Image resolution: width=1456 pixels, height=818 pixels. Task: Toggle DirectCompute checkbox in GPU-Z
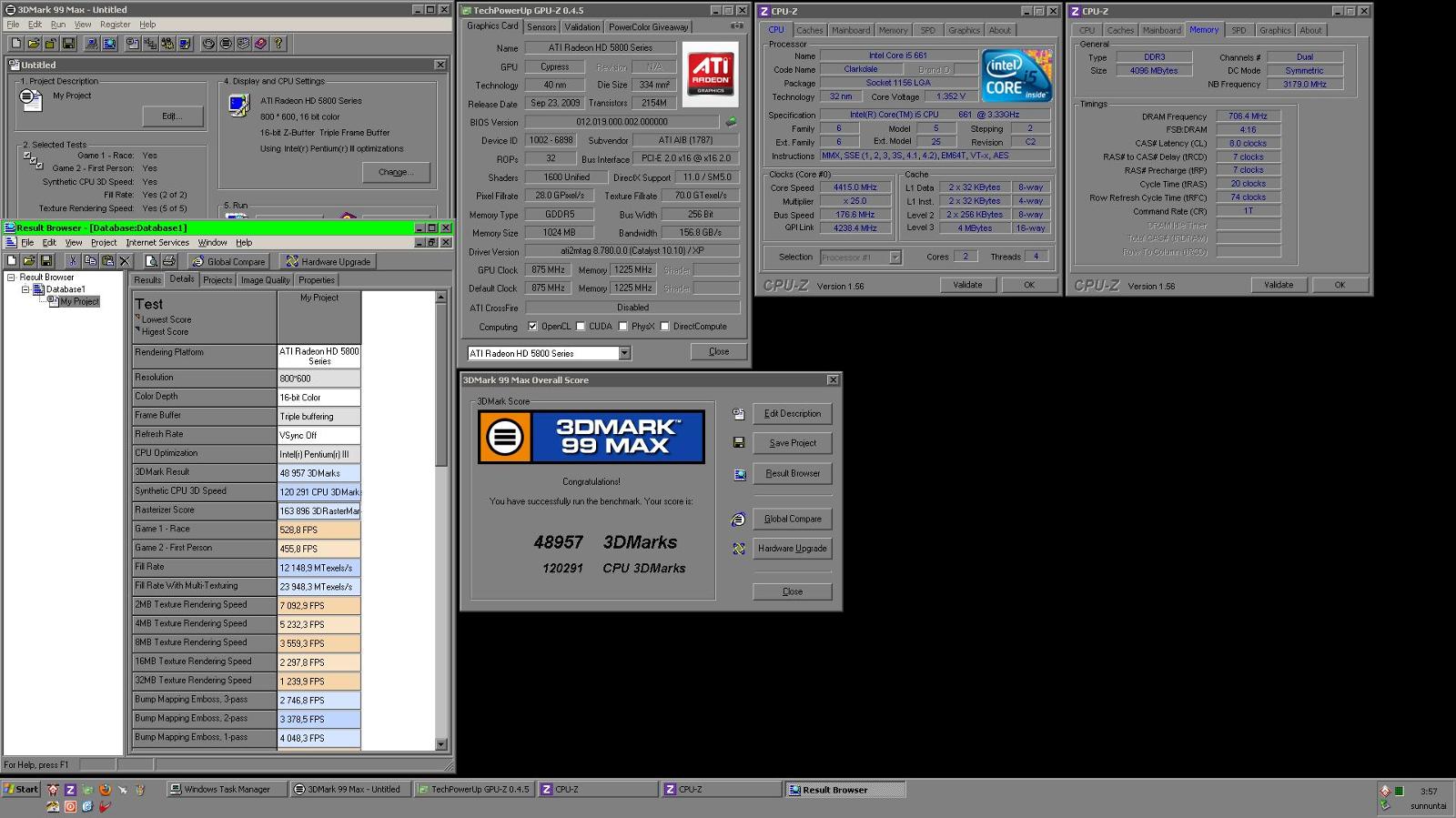pos(664,327)
